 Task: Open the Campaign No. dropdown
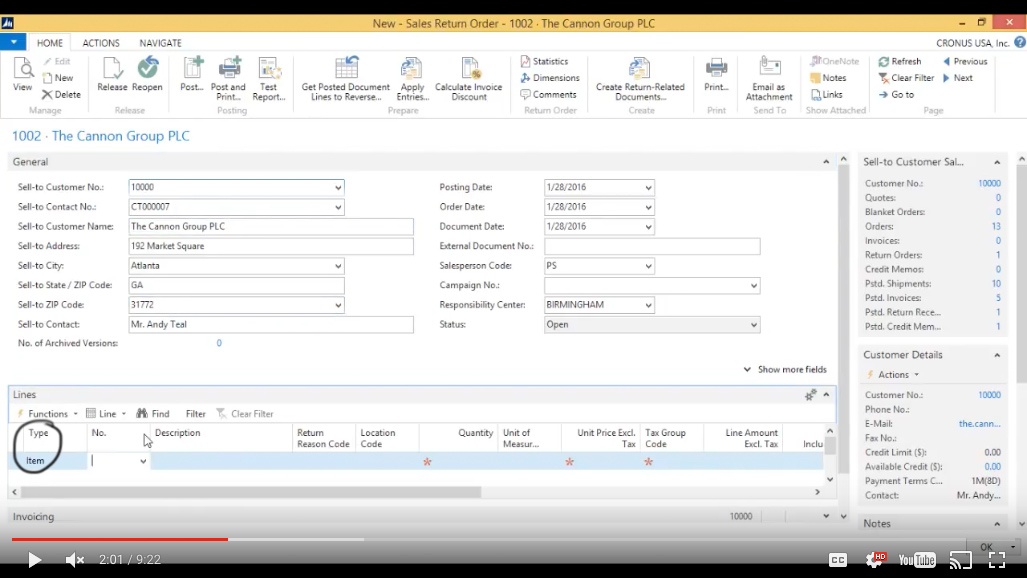[753, 286]
